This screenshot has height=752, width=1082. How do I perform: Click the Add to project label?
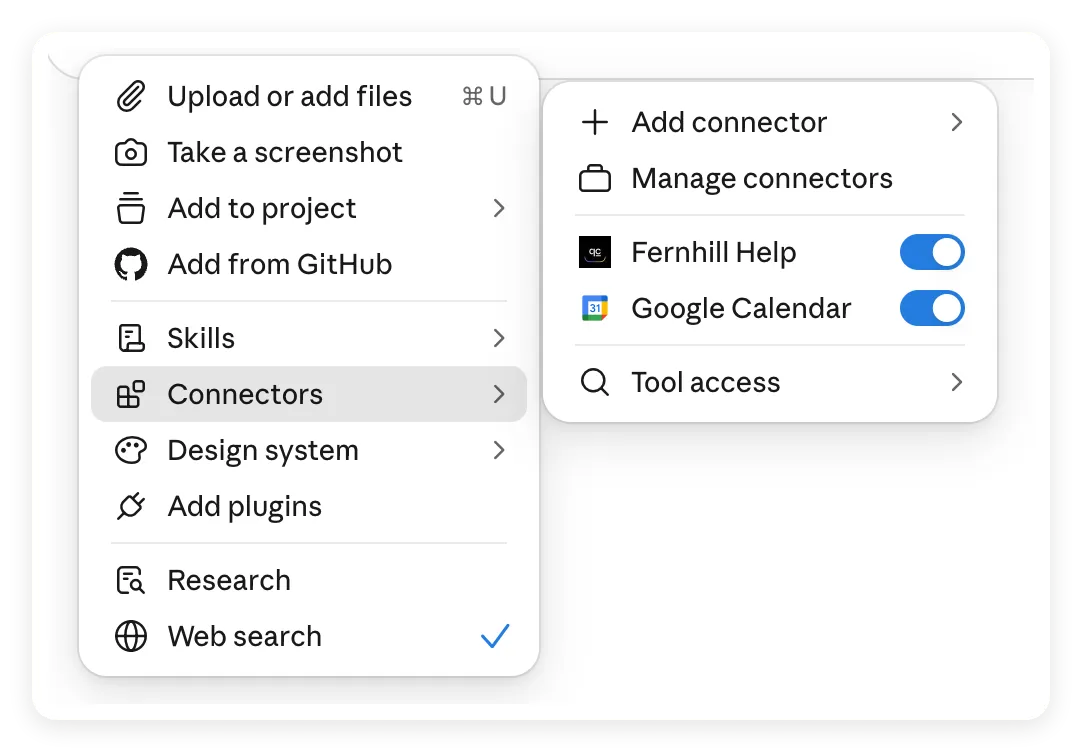click(x=262, y=208)
